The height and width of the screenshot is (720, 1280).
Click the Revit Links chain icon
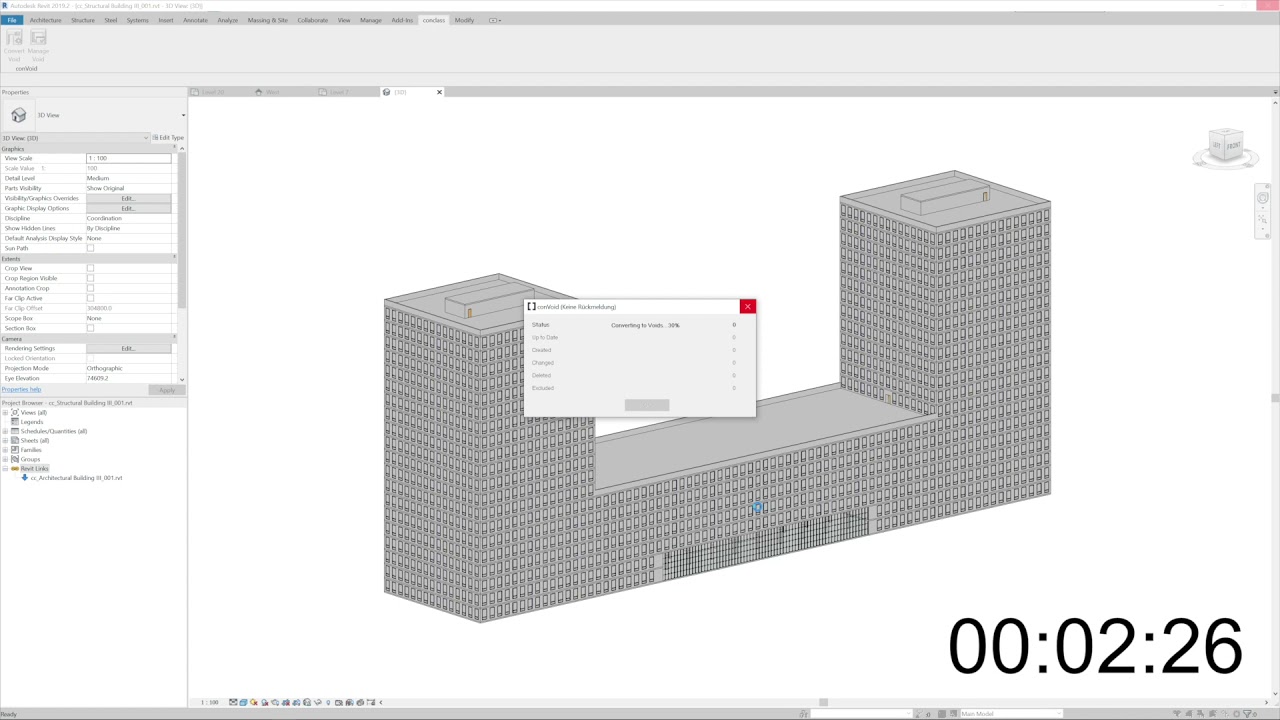[15, 468]
